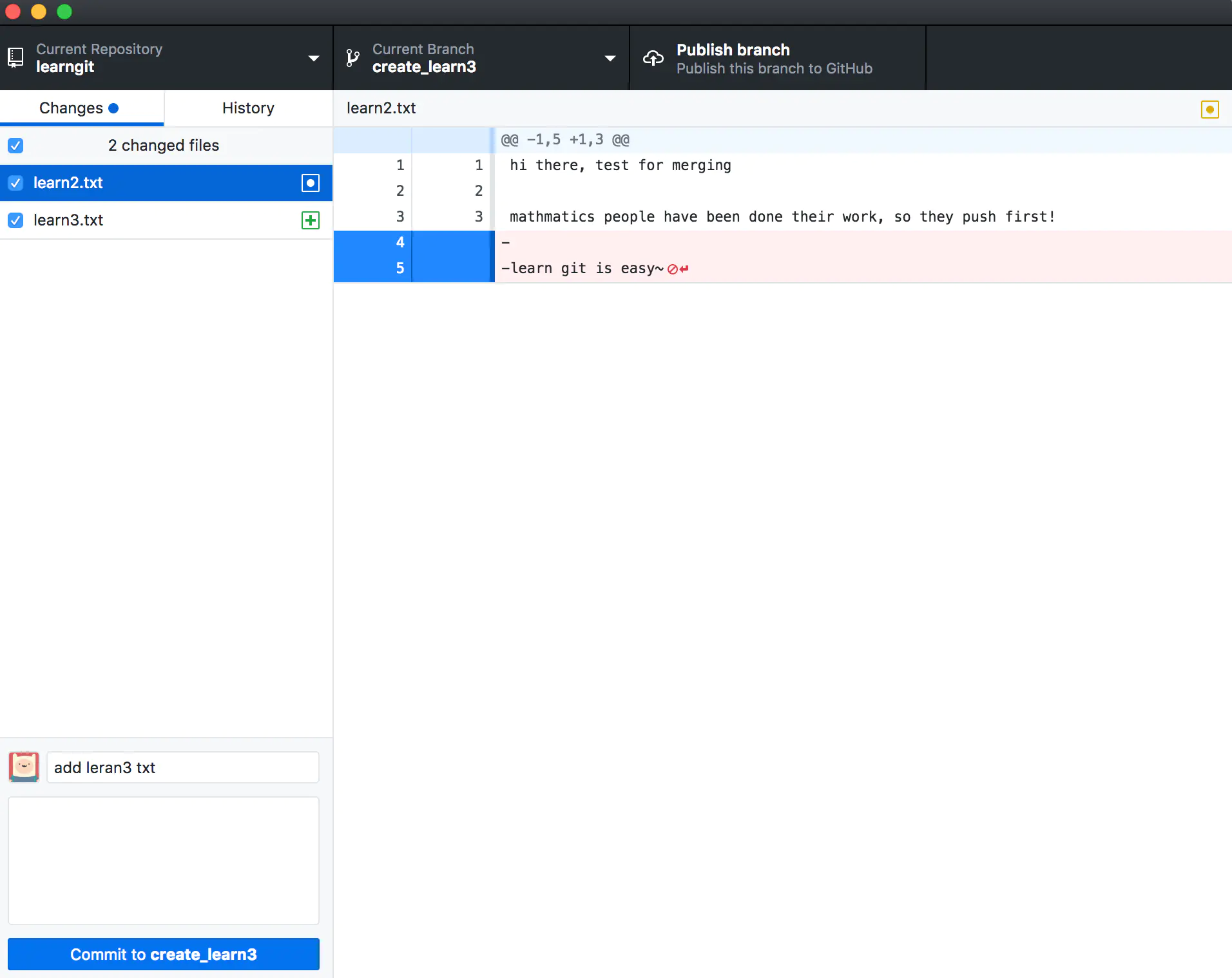The height and width of the screenshot is (978, 1232).
Task: Click the commit description text area
Action: click(164, 861)
